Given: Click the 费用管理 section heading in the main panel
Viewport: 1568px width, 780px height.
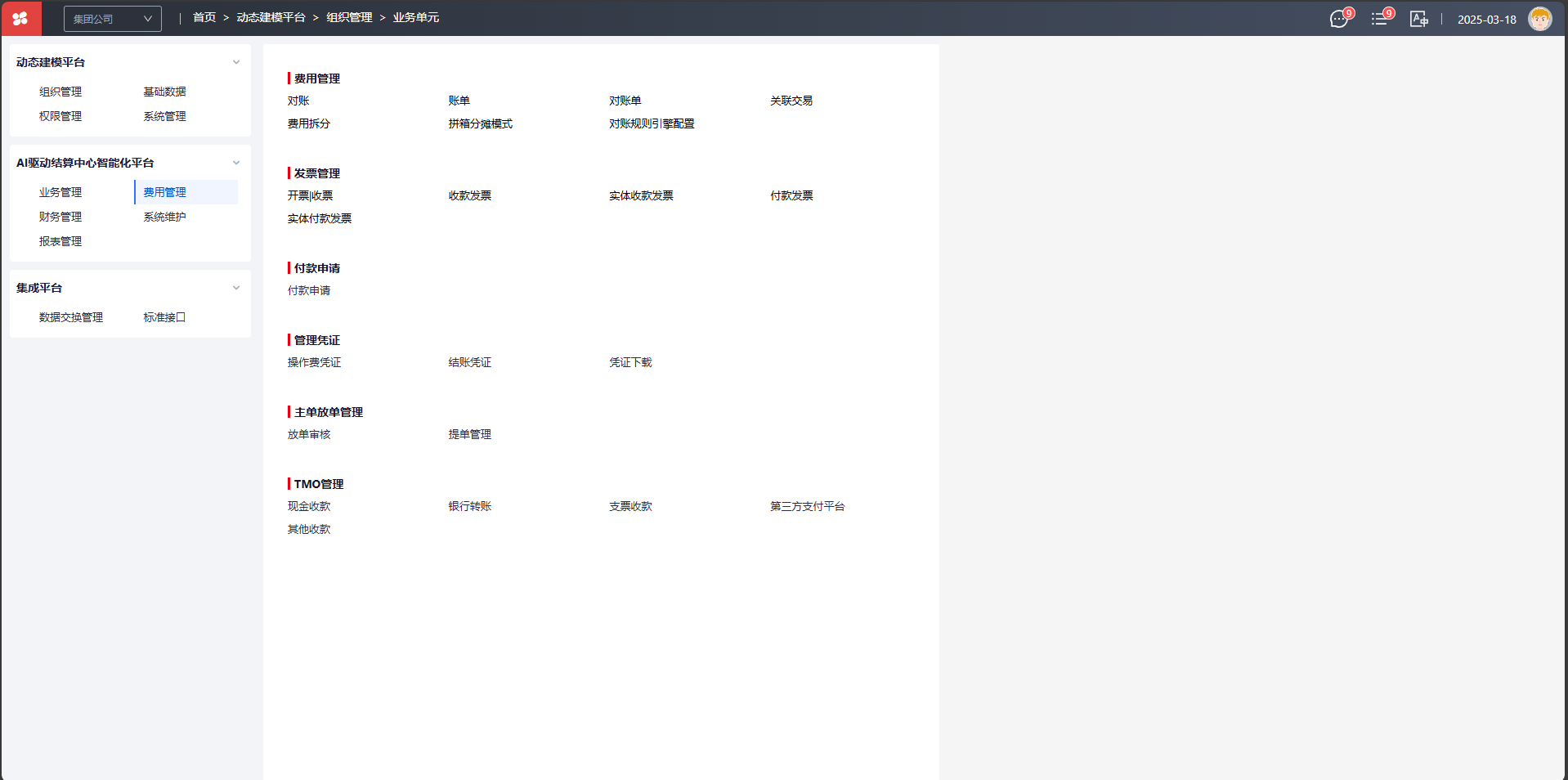Looking at the screenshot, I should pos(317,78).
